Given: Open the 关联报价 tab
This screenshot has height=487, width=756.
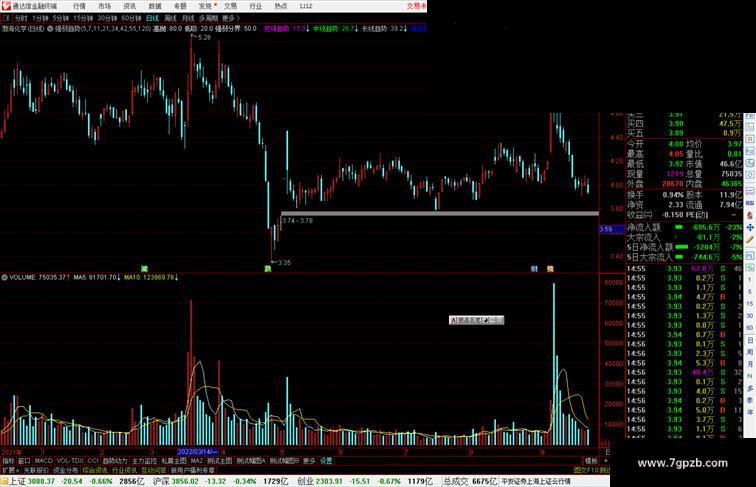Looking at the screenshot, I should pyautogui.click(x=36, y=470).
